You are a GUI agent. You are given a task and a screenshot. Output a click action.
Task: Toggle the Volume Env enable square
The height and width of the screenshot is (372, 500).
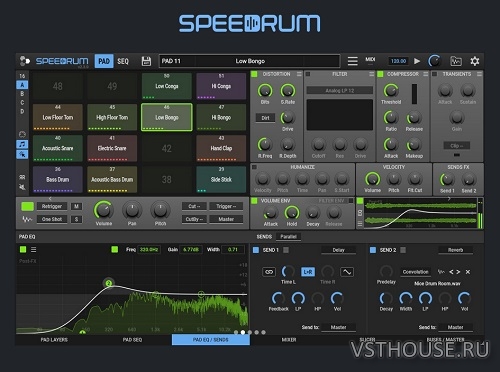click(254, 201)
